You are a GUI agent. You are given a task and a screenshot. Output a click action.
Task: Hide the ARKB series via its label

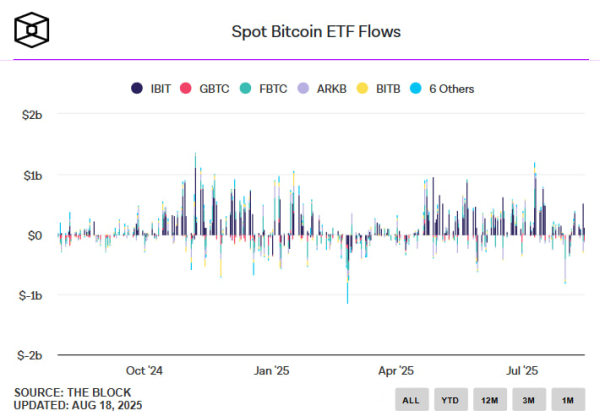pyautogui.click(x=332, y=89)
